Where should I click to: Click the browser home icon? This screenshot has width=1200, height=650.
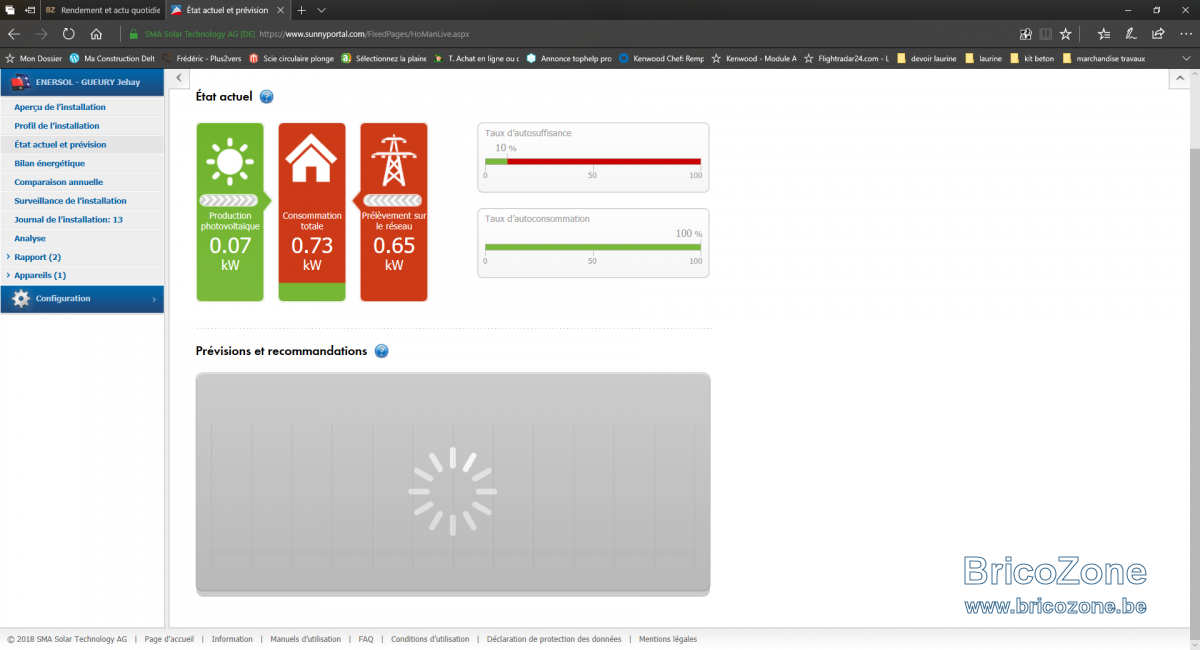coord(96,33)
